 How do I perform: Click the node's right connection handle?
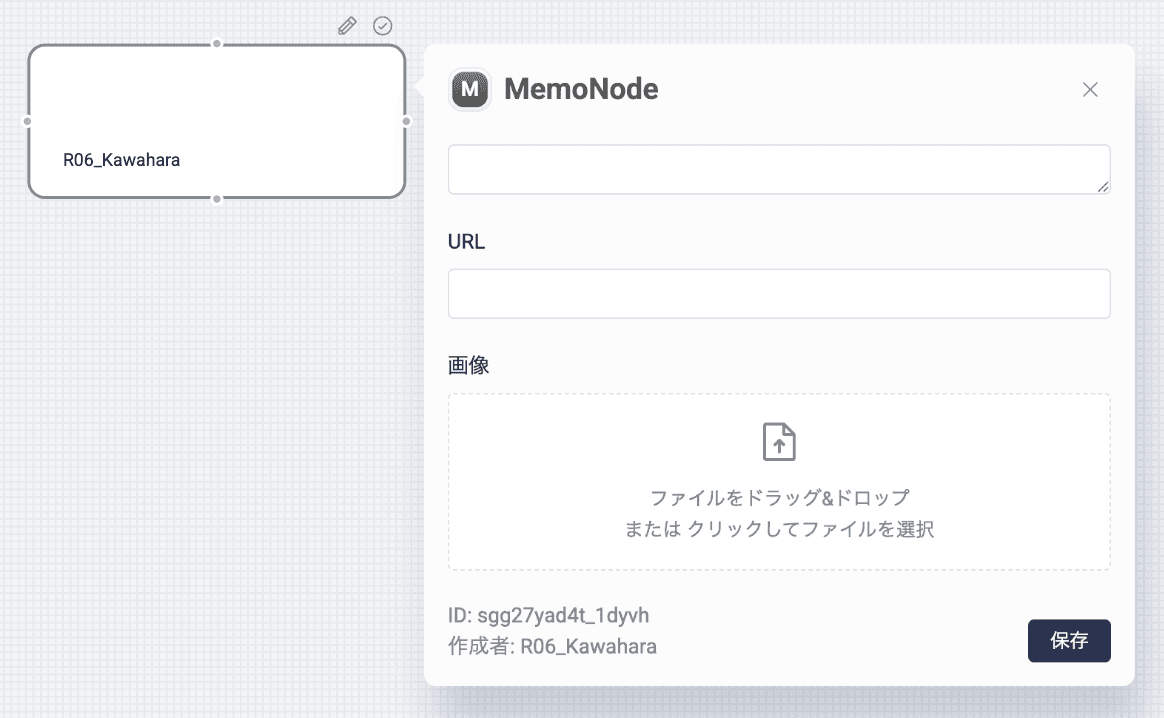point(406,121)
